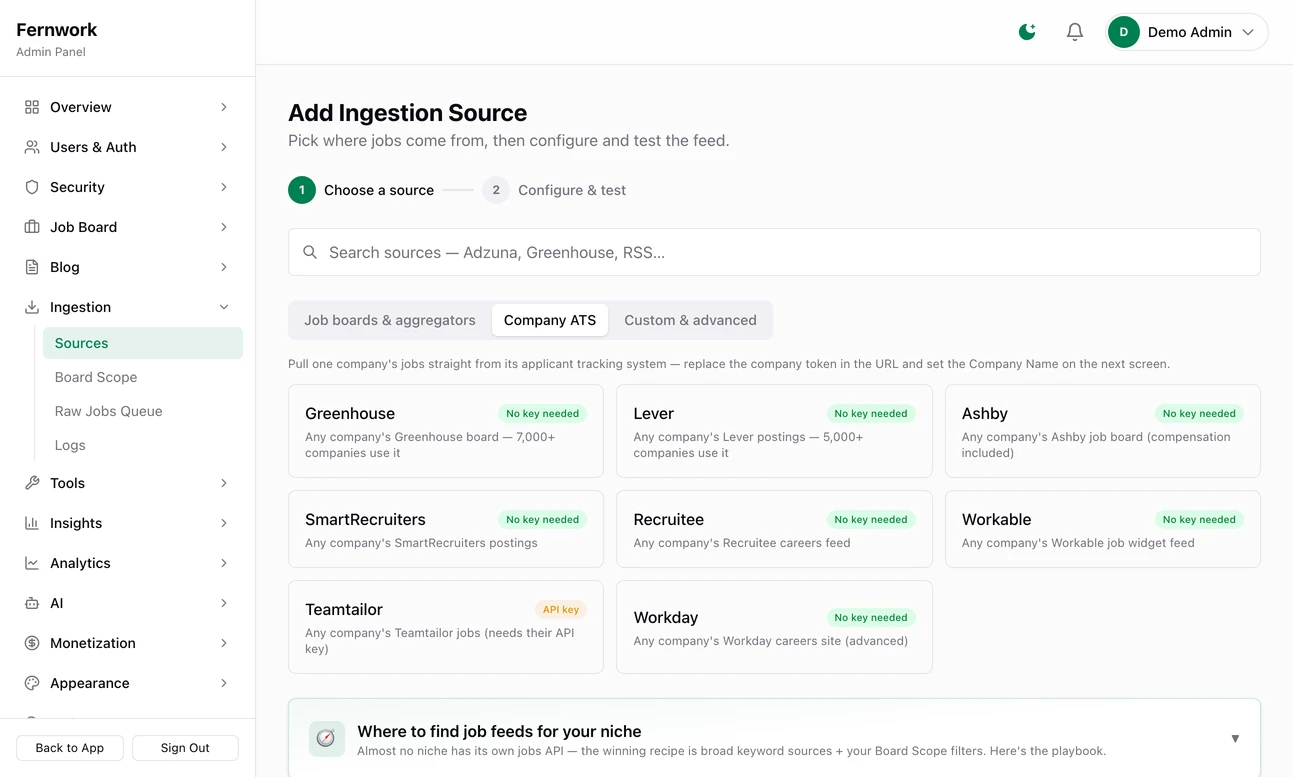1293x777 pixels.
Task: Open Logs under Ingestion
Action: point(143,445)
